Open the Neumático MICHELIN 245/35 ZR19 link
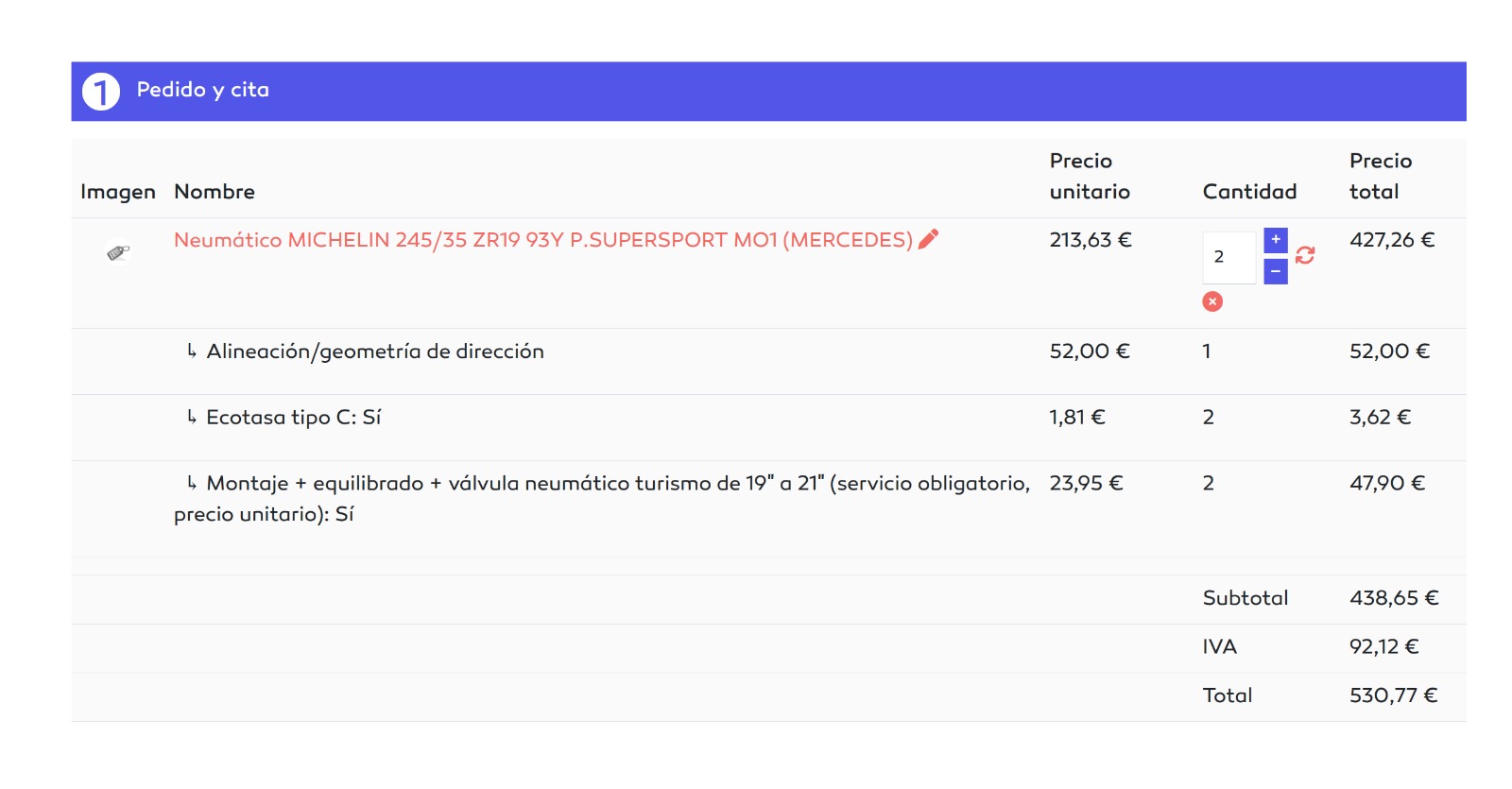 [542, 240]
